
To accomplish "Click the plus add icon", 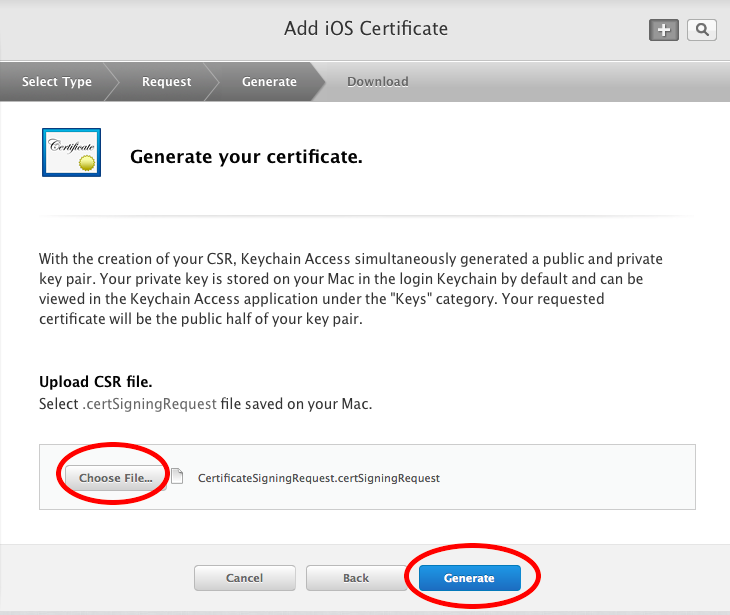I will pyautogui.click(x=663, y=30).
